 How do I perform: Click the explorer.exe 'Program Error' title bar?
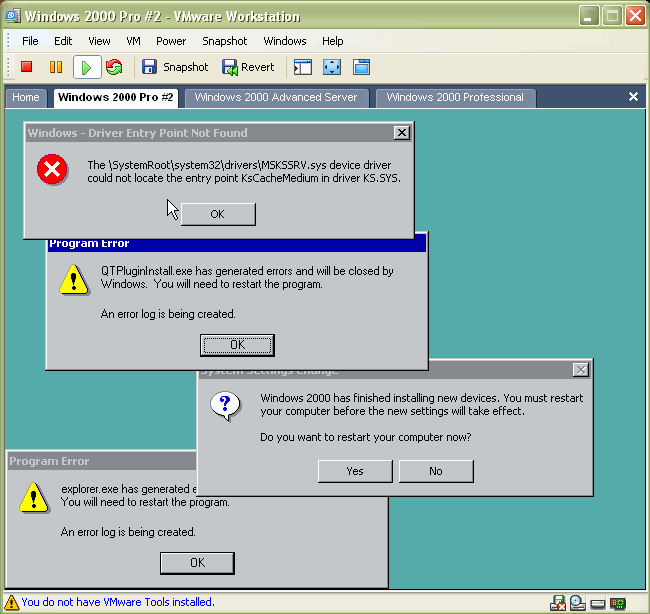102,461
